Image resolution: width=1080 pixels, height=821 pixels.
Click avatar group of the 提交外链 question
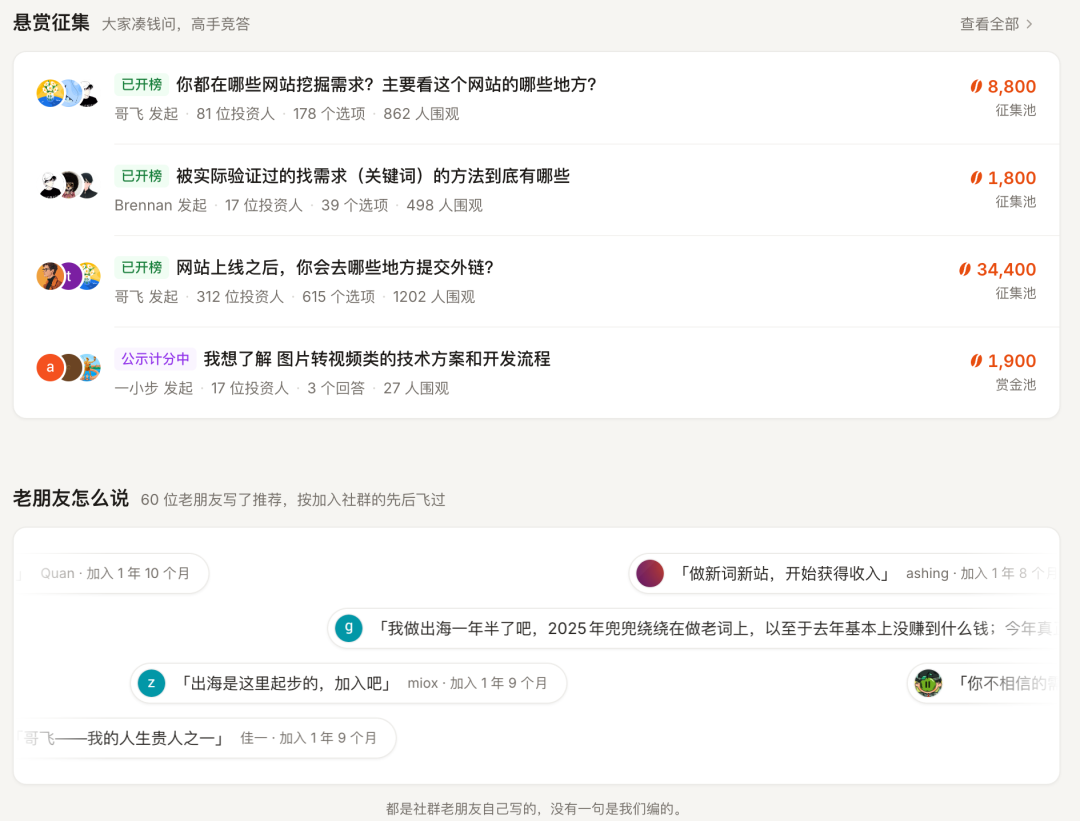(68, 276)
